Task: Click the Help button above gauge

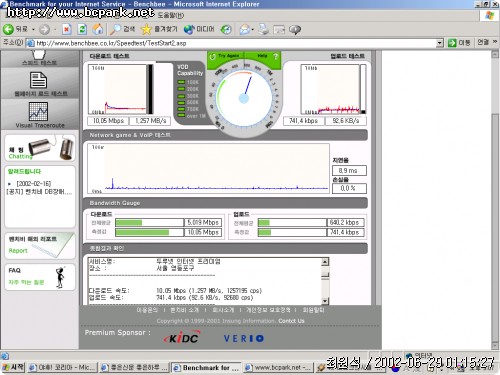Action: click(267, 56)
